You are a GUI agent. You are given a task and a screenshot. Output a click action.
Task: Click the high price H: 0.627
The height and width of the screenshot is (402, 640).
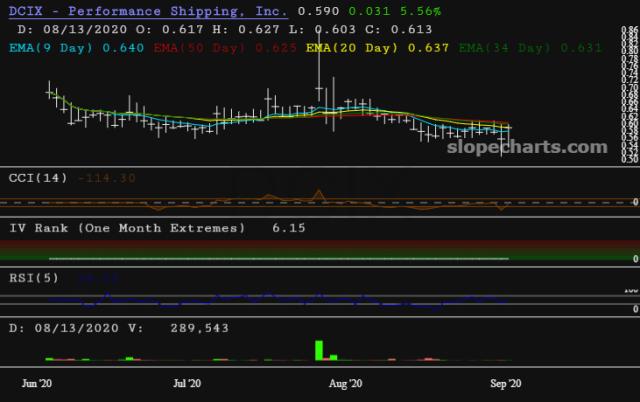point(246,30)
